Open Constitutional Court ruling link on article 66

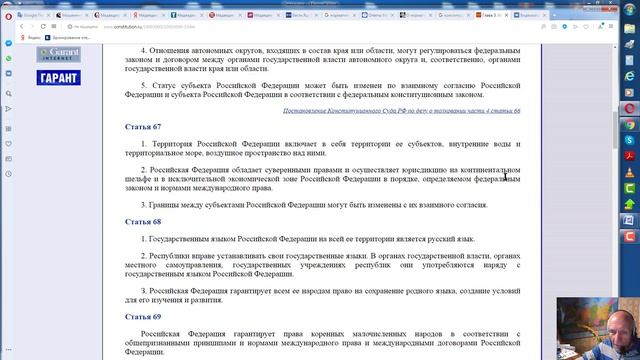point(402,111)
